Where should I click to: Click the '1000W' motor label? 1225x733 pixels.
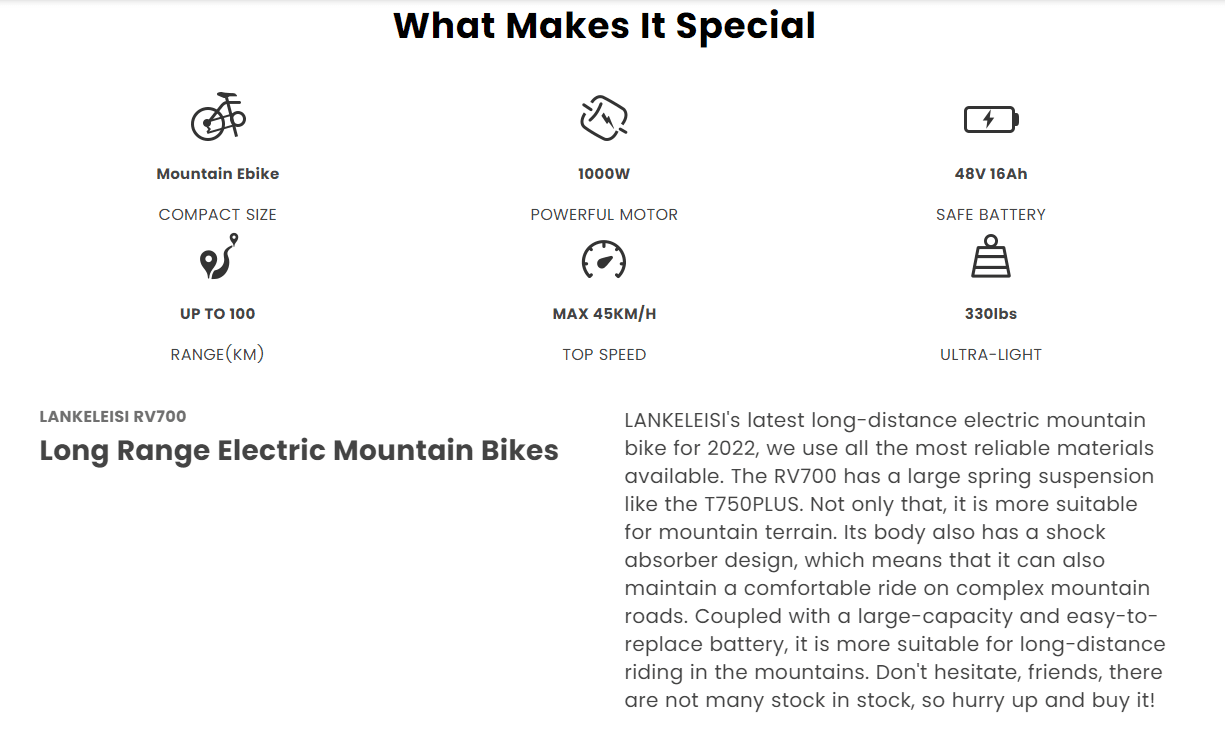604,174
